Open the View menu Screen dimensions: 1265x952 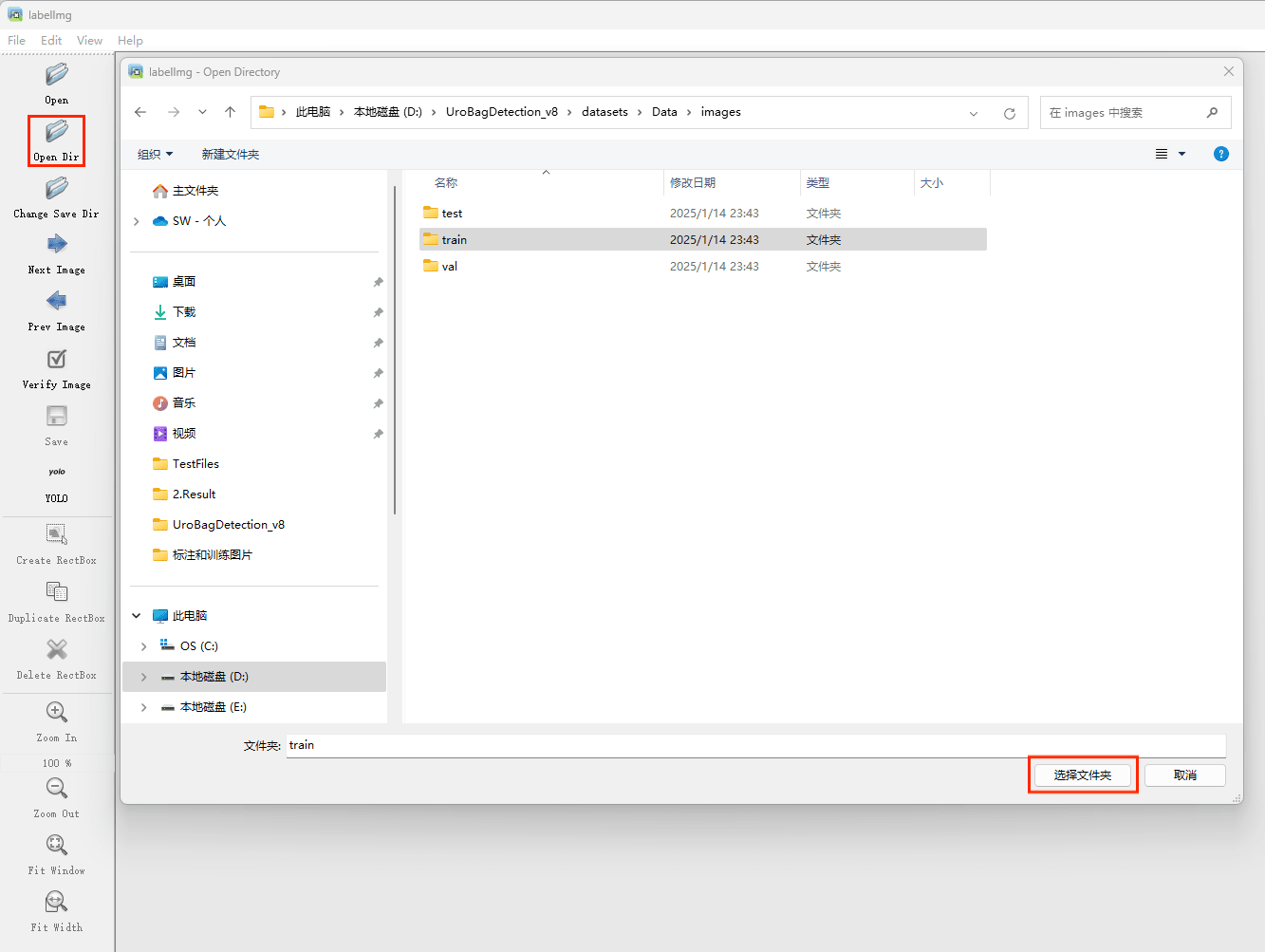(89, 40)
